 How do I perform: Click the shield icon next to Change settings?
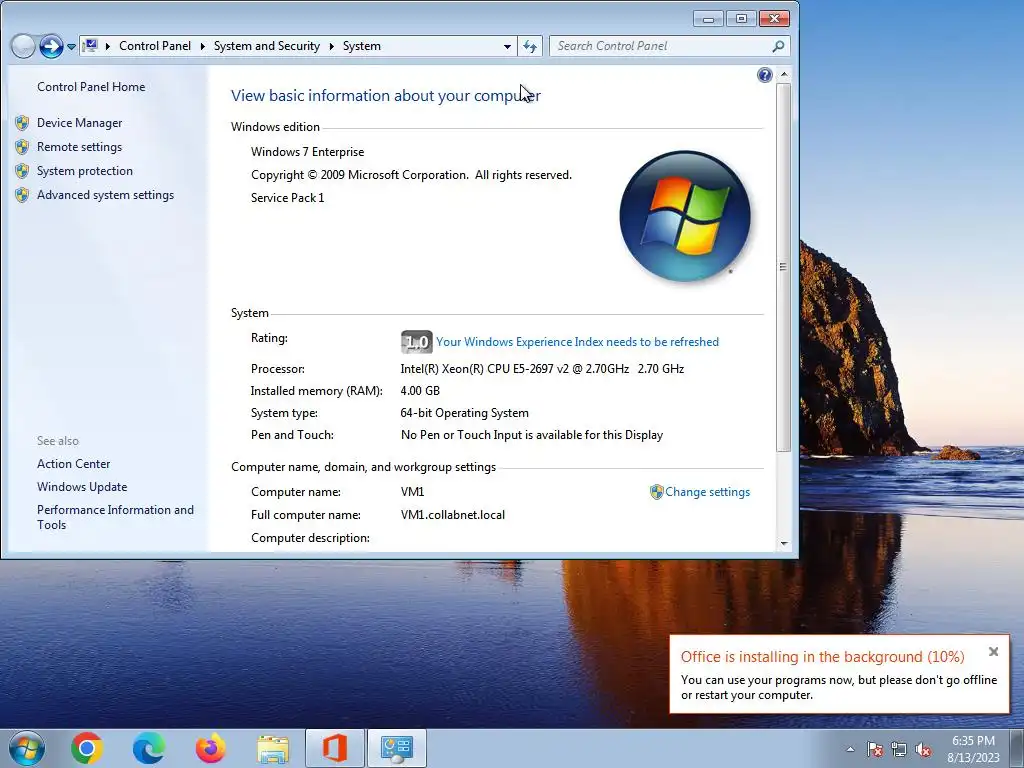tap(656, 492)
